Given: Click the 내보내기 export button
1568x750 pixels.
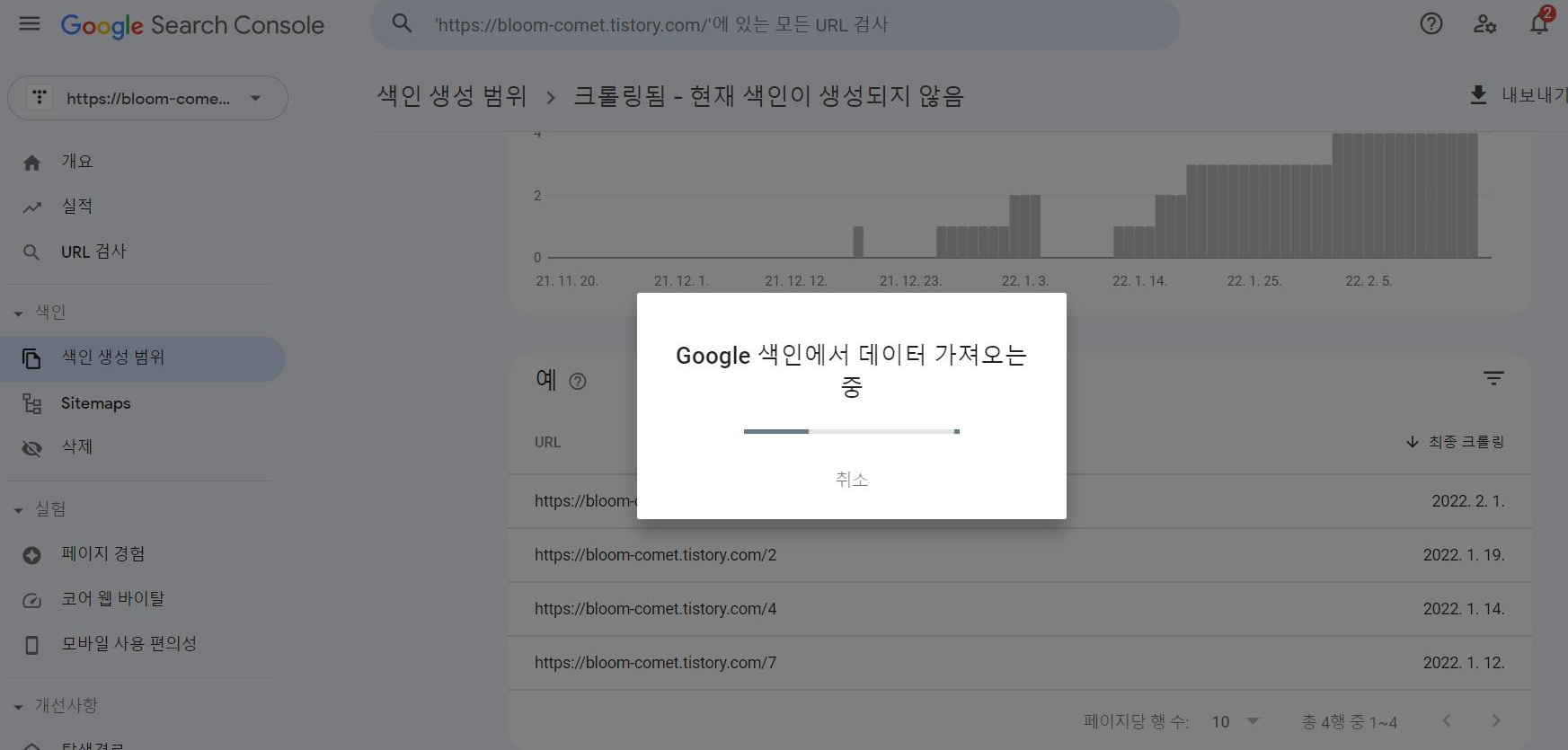Looking at the screenshot, I should (x=1519, y=94).
